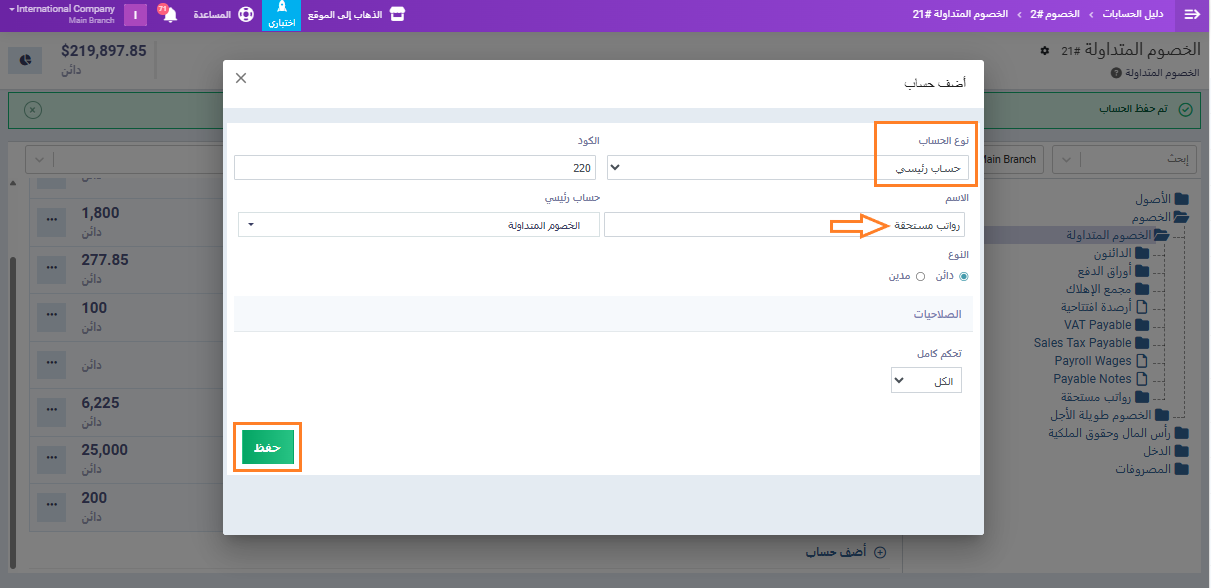Open the حساب رئيسي parent account dropdown
Viewport: 1211px width, 588px height.
[418, 225]
